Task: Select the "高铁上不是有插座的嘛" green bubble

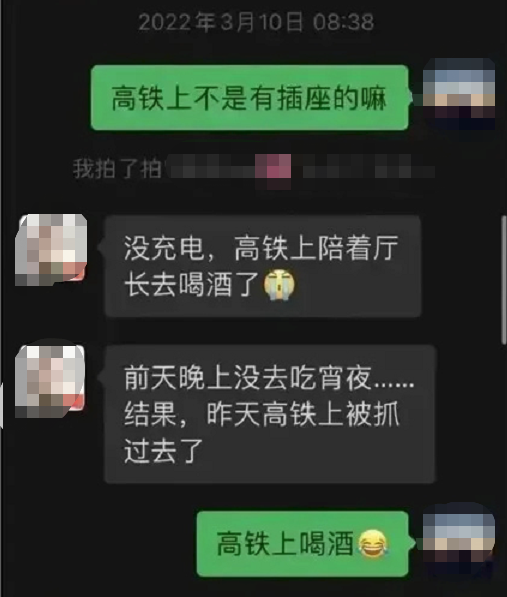Action: [250, 97]
